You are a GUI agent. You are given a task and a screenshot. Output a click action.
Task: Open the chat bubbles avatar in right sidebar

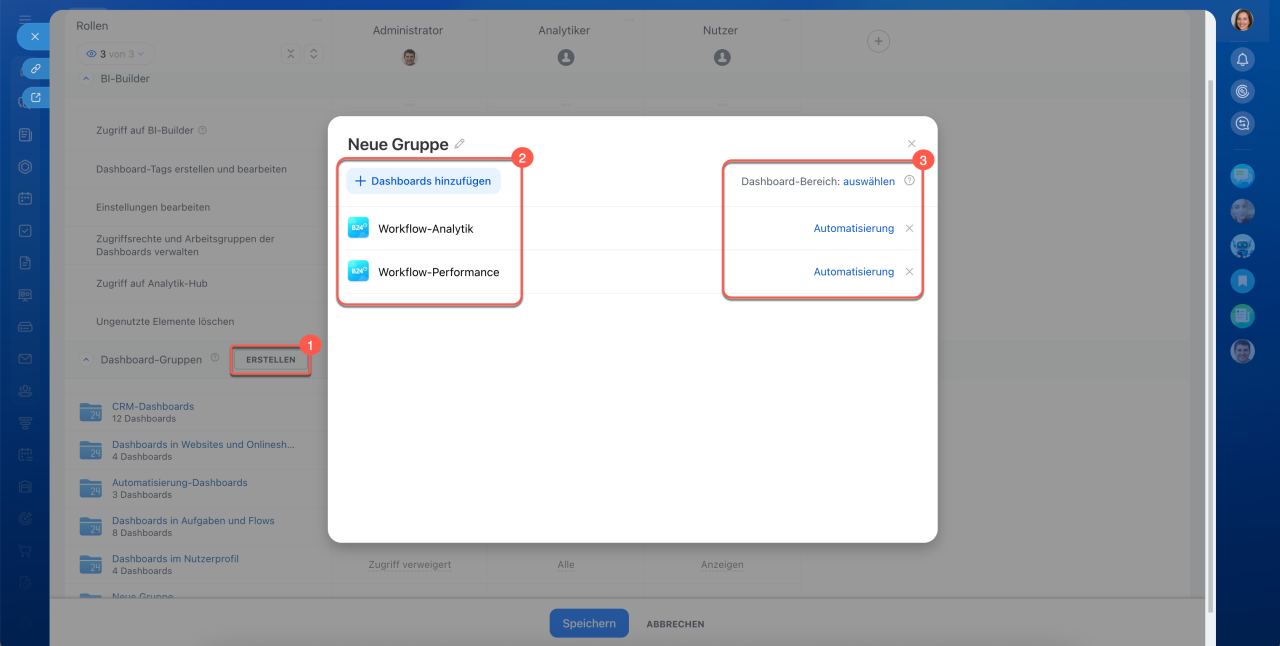point(1242,176)
